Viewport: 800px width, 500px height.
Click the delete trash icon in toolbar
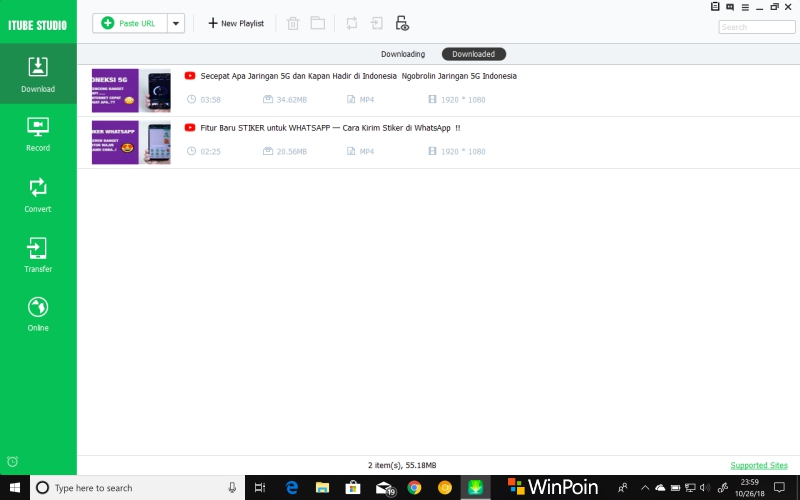tap(293, 23)
